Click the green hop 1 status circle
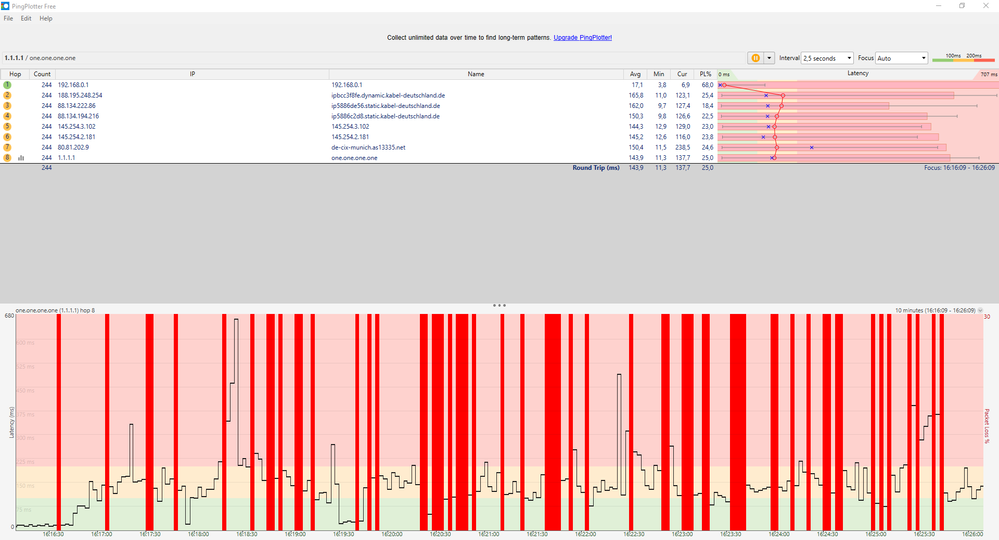The image size is (999, 540). (7, 85)
